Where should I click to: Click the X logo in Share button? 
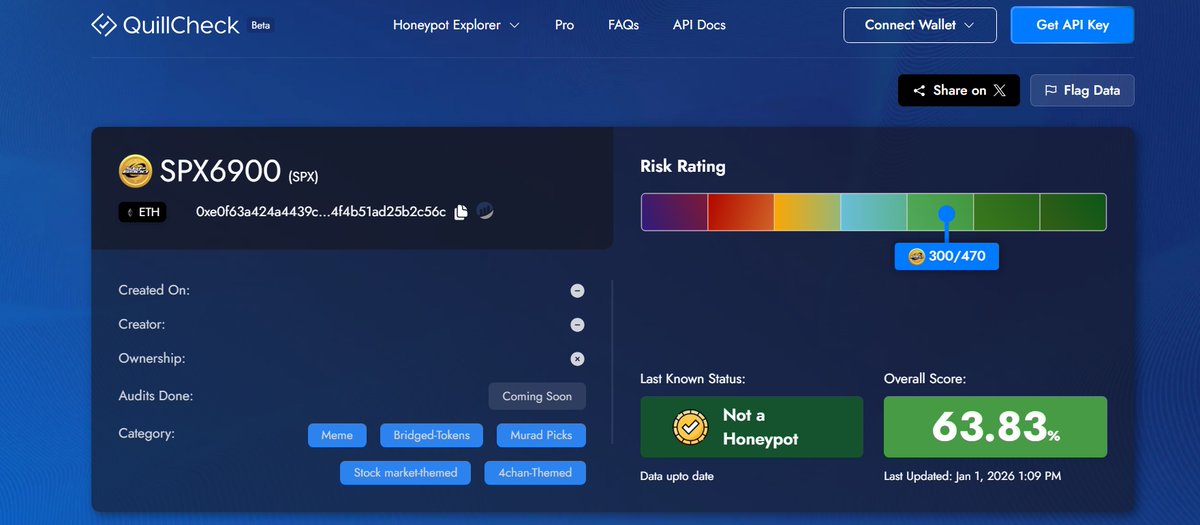click(x=999, y=90)
